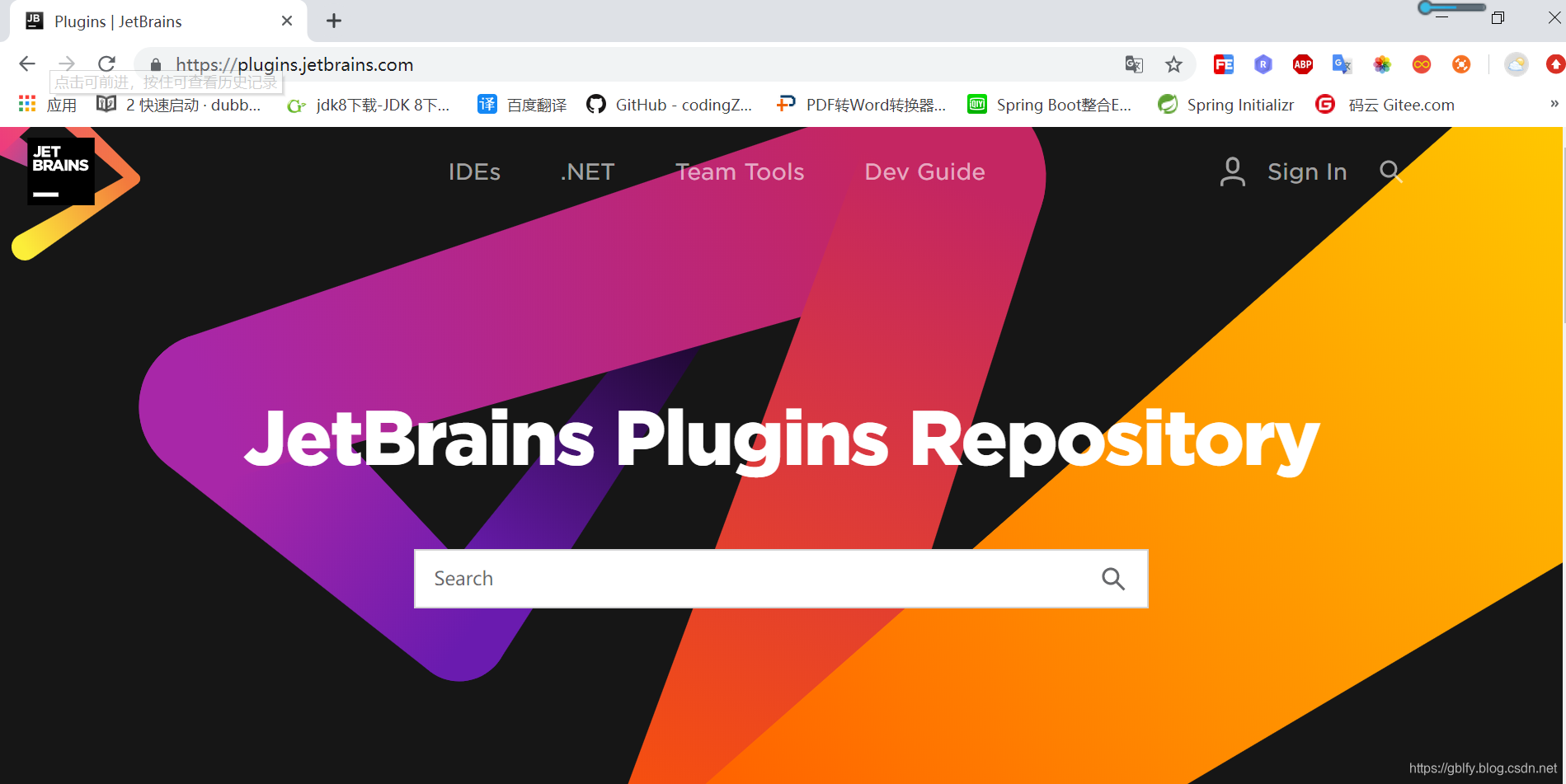Open the red FE extension icon

[1224, 64]
